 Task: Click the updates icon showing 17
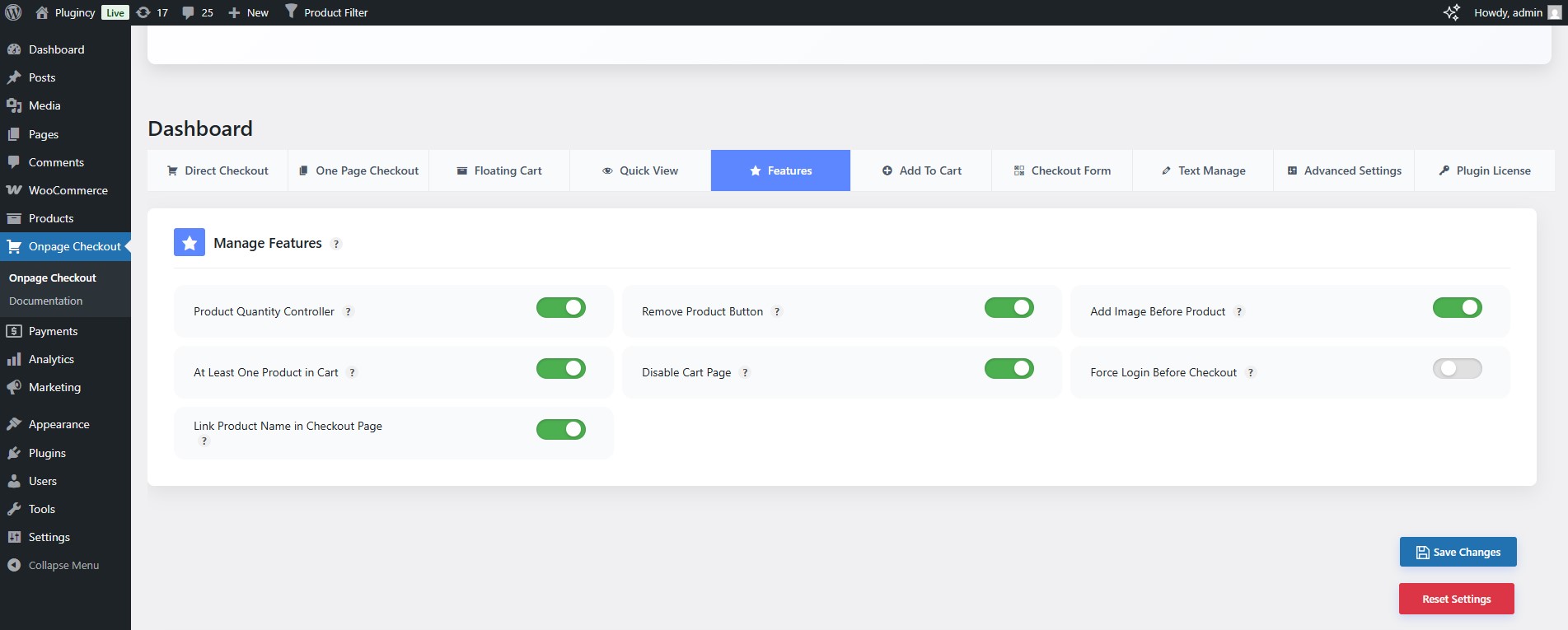pos(143,12)
